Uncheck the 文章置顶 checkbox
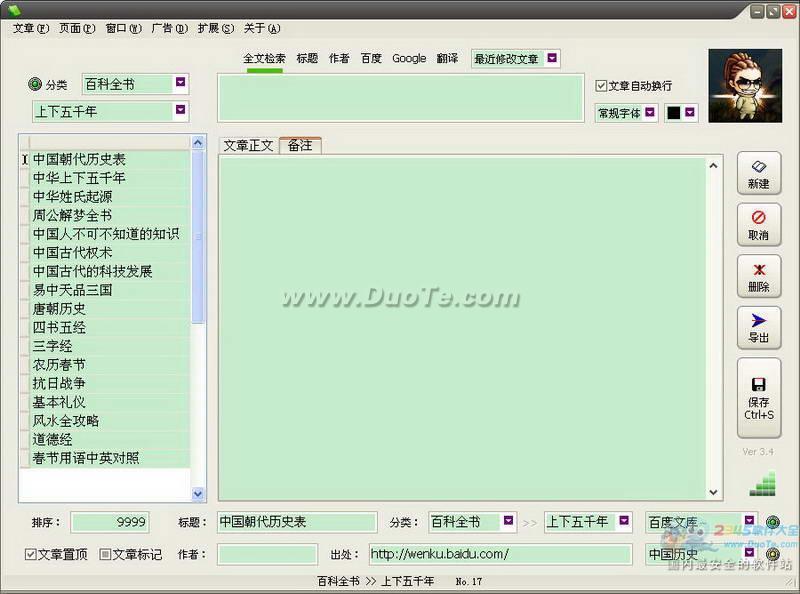Image resolution: width=800 pixels, height=594 pixels. click(31, 554)
